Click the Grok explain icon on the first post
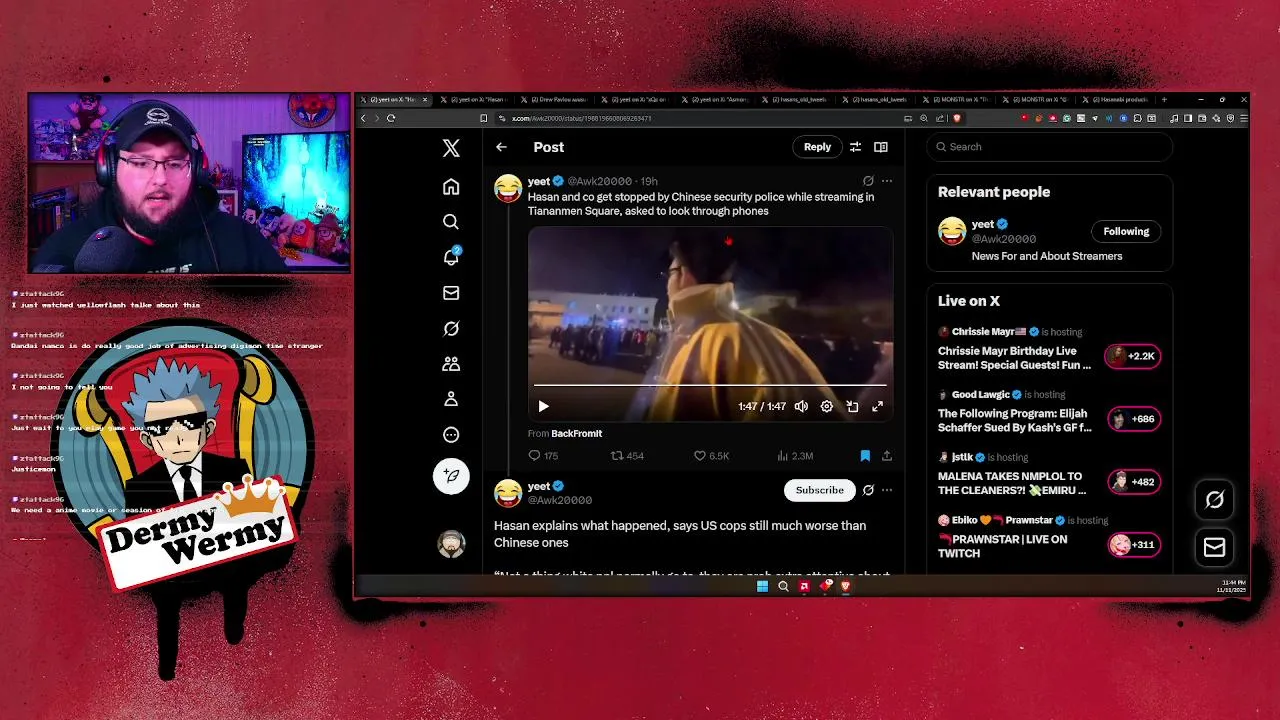Viewport: 1280px width, 720px height. click(x=868, y=181)
